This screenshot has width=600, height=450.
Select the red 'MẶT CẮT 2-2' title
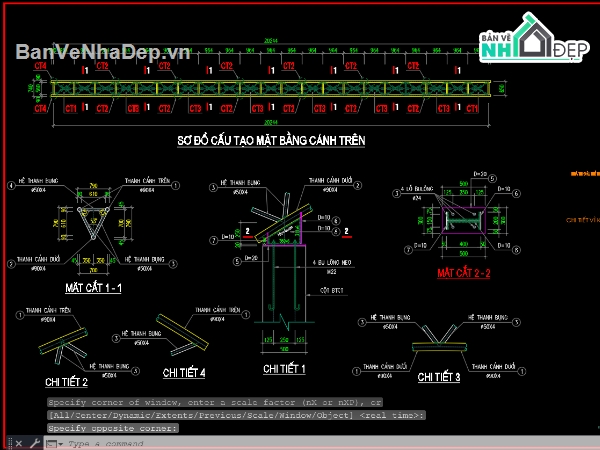point(463,273)
